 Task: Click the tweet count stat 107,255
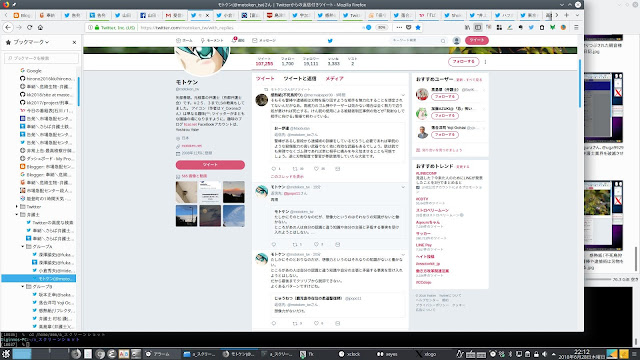pyautogui.click(x=264, y=62)
